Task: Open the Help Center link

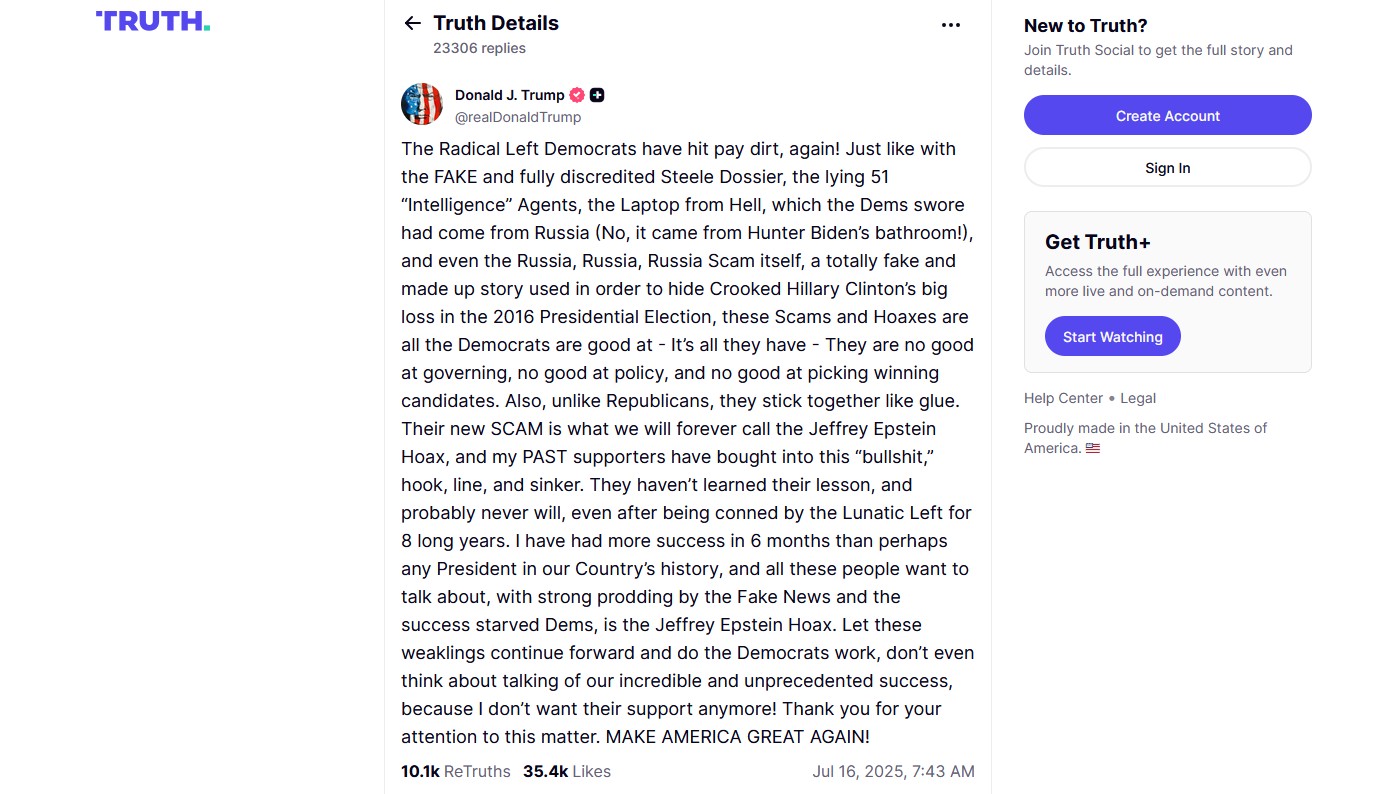Action: pyautogui.click(x=1063, y=398)
